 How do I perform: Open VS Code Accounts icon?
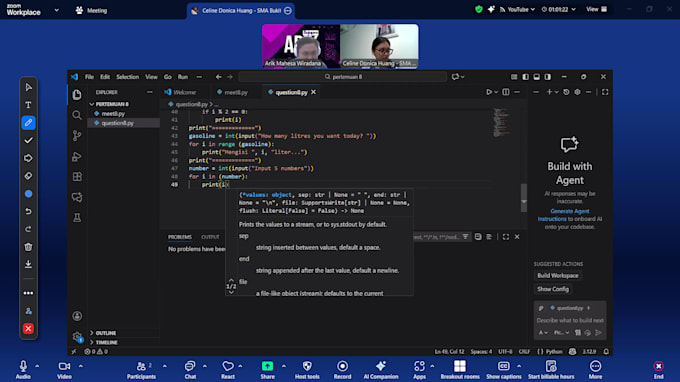point(77,316)
